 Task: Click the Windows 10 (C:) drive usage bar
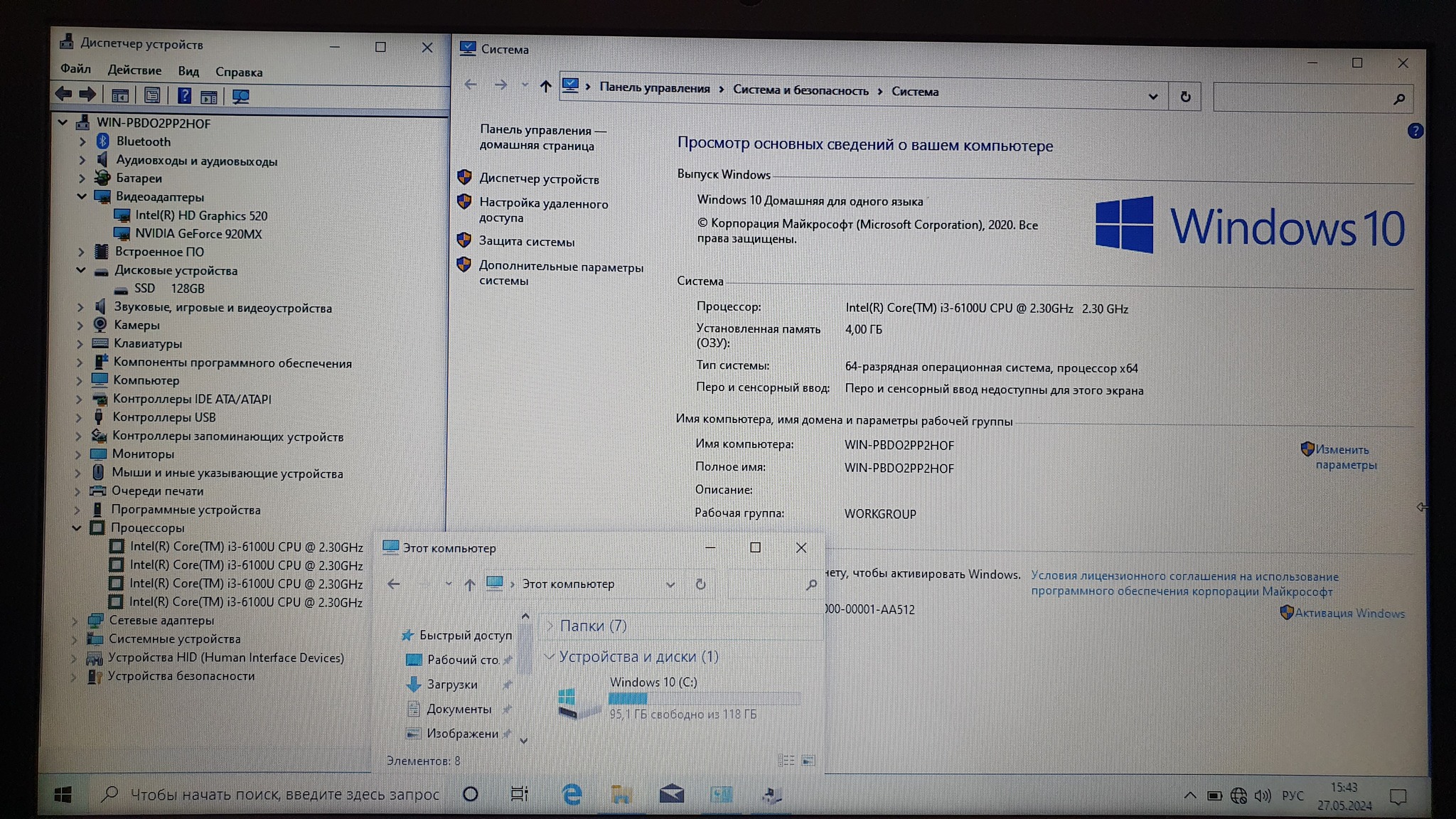(704, 699)
